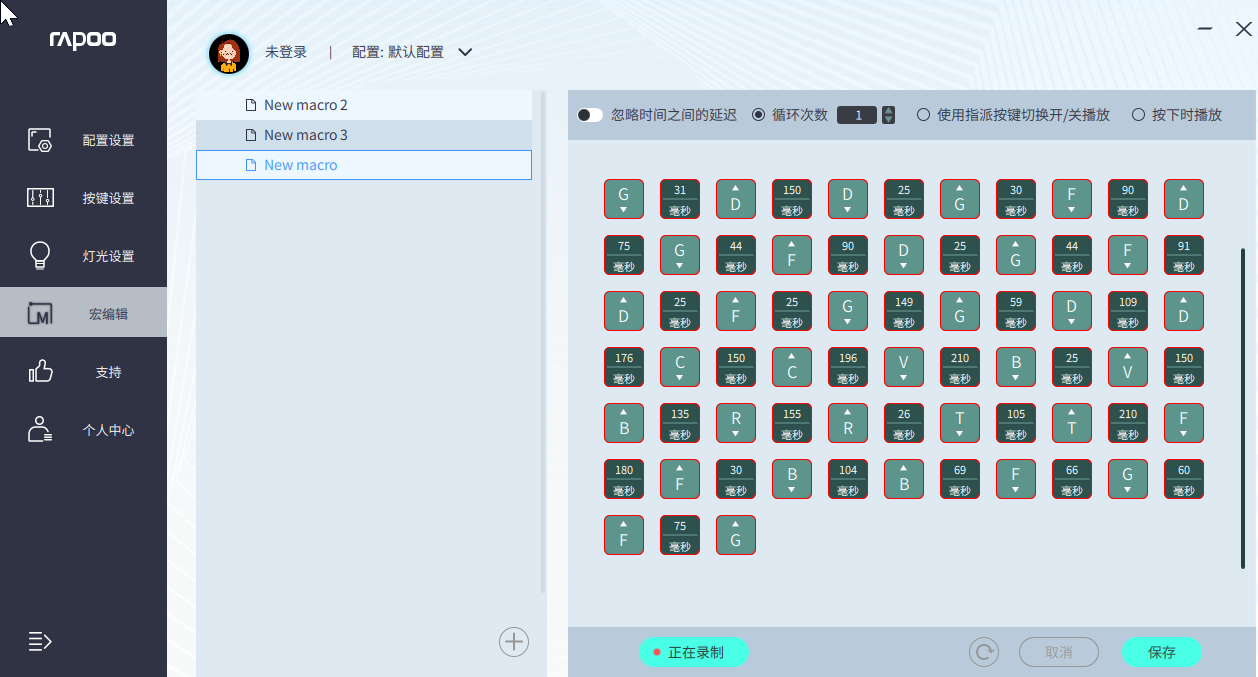This screenshot has width=1258, height=677.
Task: Open the 个人中心 personal center
Action: click(x=83, y=430)
